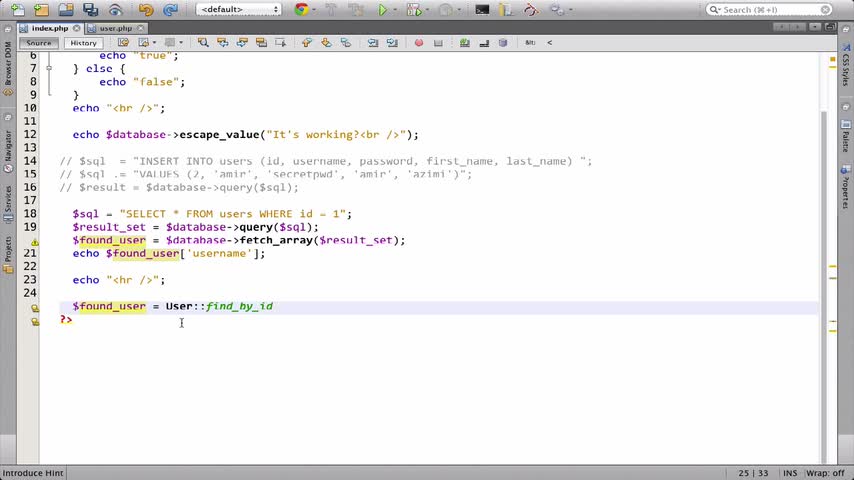854x480 pixels.
Task: Click the Debug Project icon
Action: point(414,9)
